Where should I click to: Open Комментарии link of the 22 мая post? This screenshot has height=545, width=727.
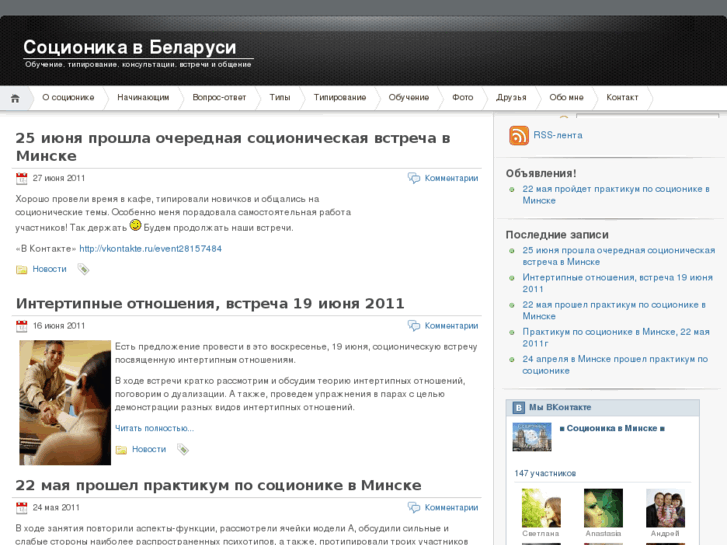pos(452,507)
